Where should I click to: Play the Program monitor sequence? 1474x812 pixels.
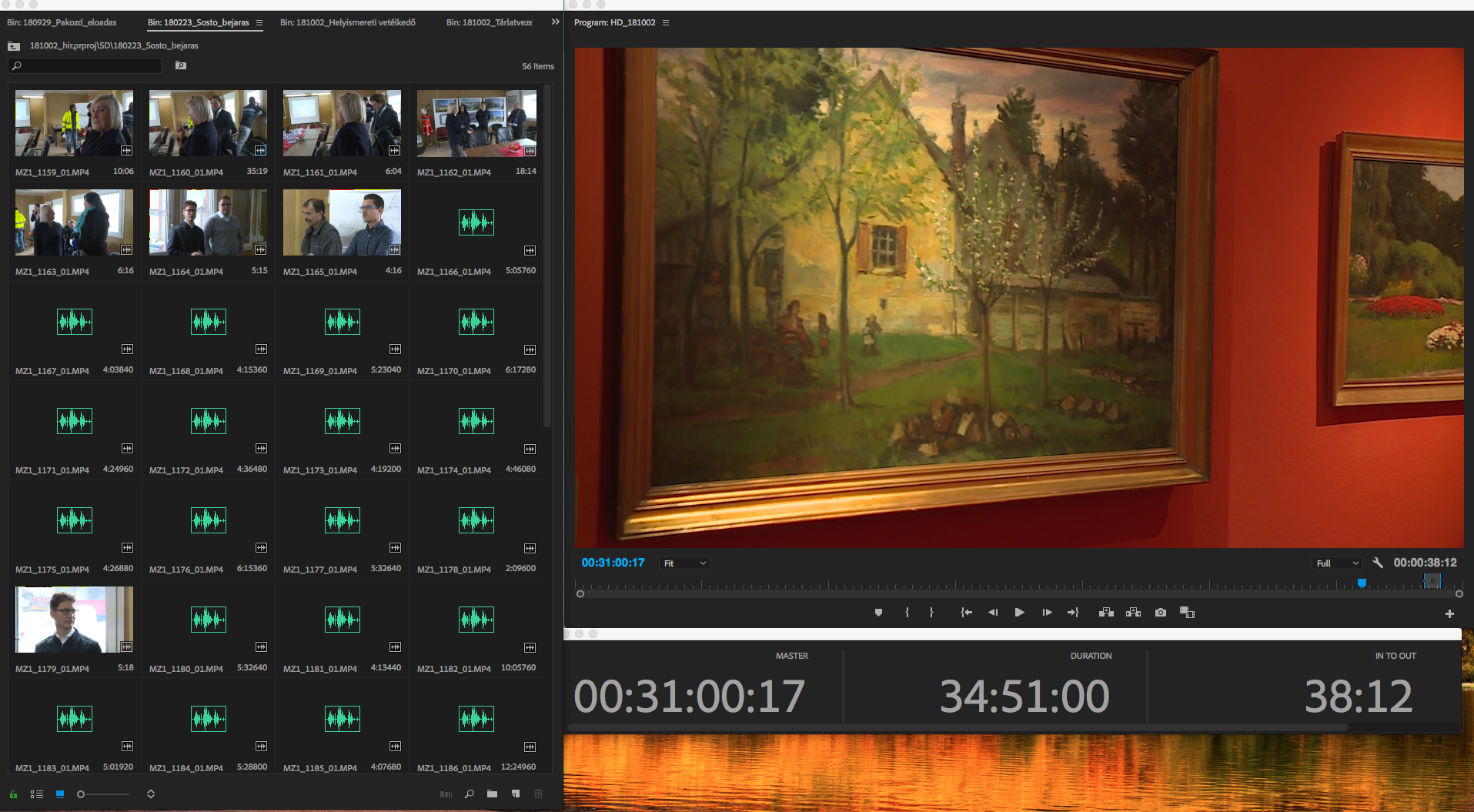(x=1019, y=613)
